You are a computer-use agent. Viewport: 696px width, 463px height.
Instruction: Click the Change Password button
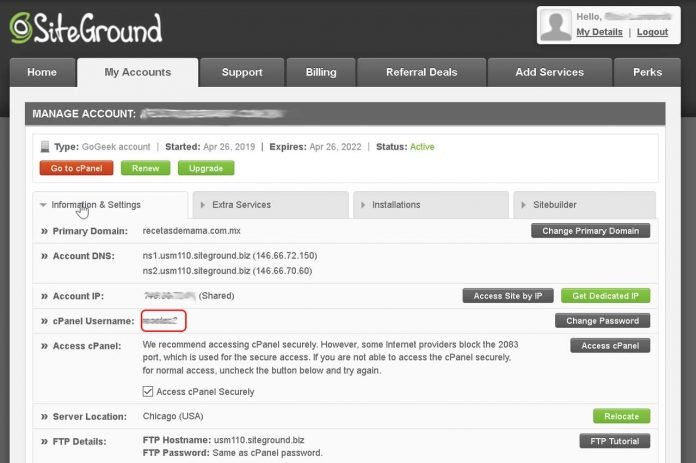click(x=602, y=321)
